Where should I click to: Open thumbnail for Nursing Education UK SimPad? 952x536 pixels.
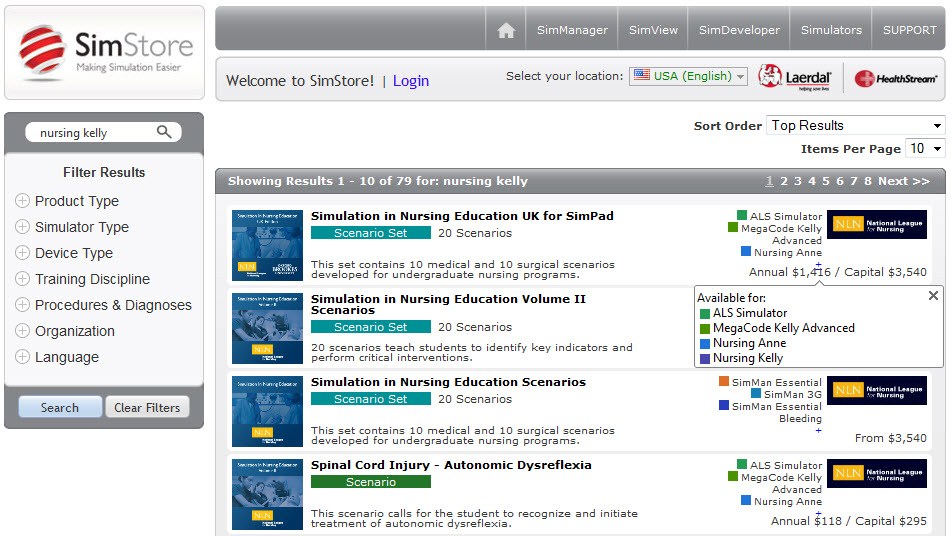pyautogui.click(x=267, y=245)
